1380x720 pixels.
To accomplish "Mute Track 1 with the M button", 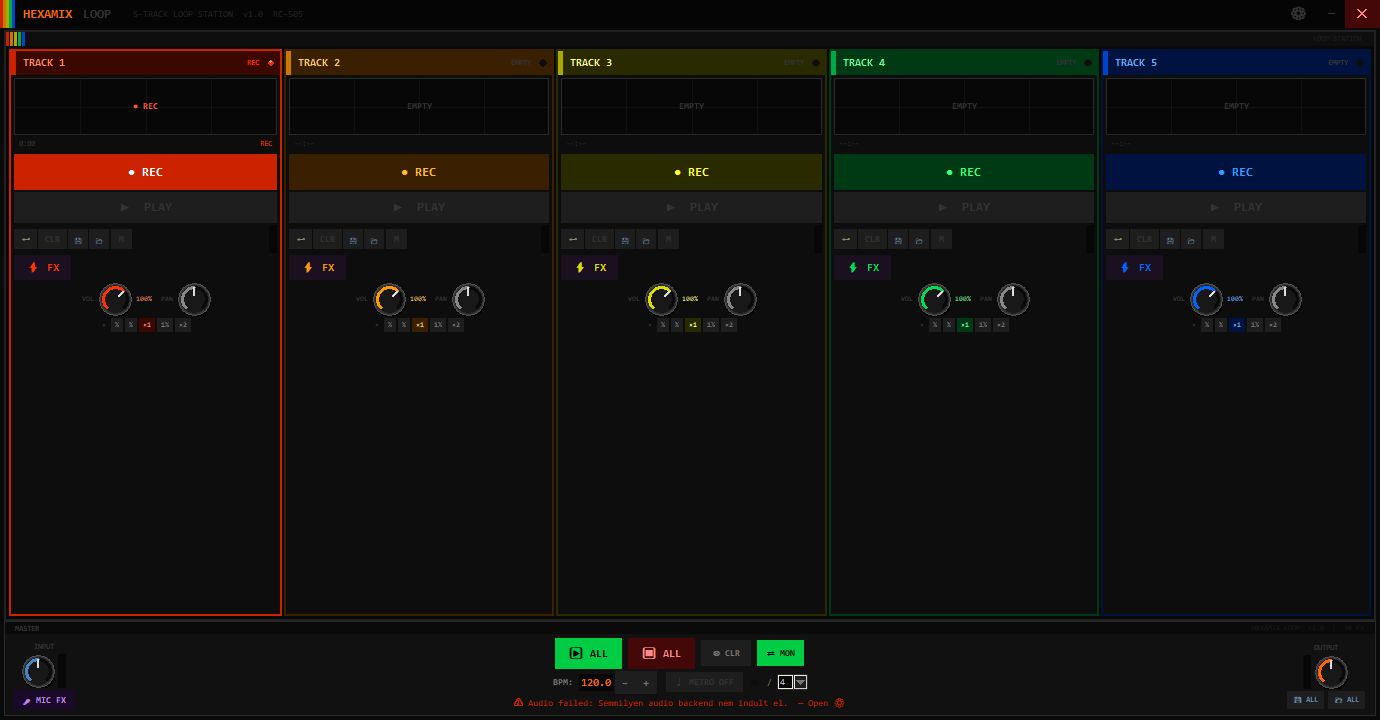I will coord(121,239).
